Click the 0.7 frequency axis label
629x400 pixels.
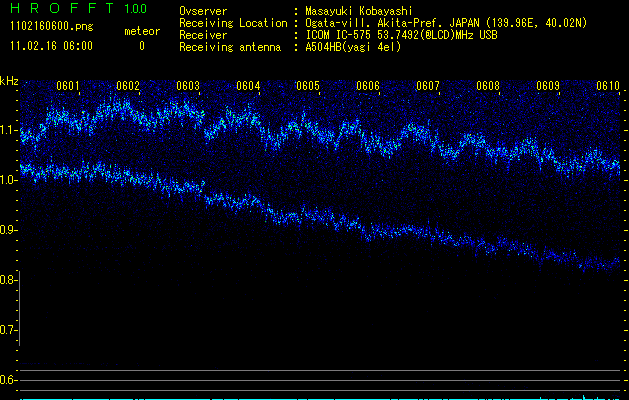tap(9, 330)
